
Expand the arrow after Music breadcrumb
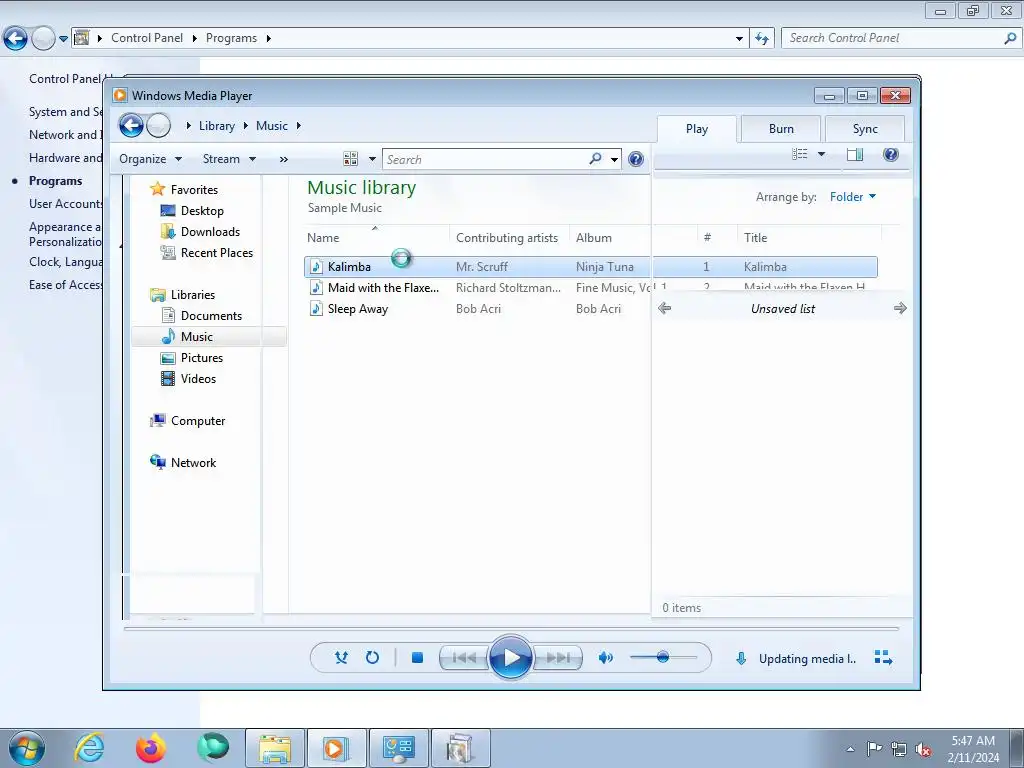click(x=298, y=125)
